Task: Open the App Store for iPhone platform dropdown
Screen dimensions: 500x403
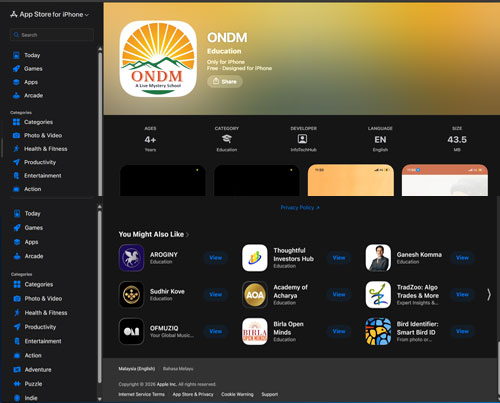Action: (x=50, y=14)
